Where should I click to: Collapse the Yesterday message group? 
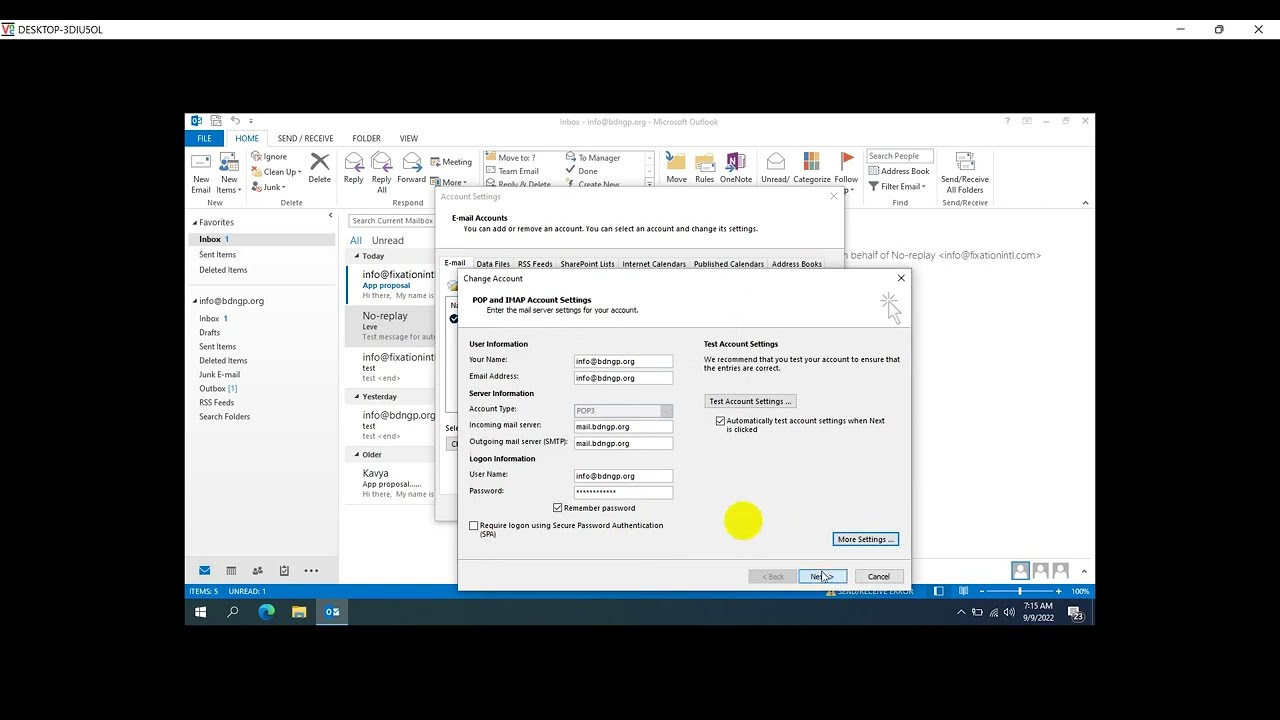point(357,396)
